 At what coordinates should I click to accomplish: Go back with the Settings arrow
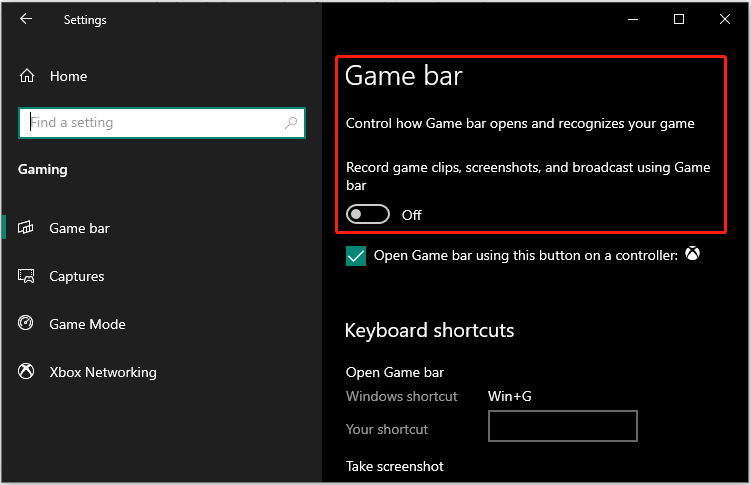coord(26,19)
